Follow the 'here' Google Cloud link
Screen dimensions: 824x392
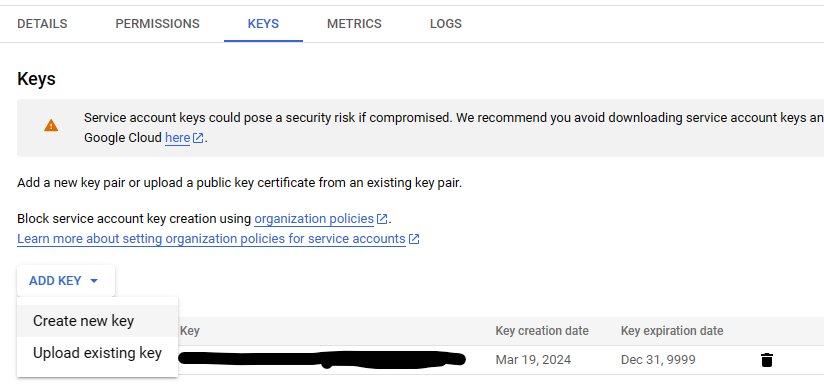coord(178,138)
